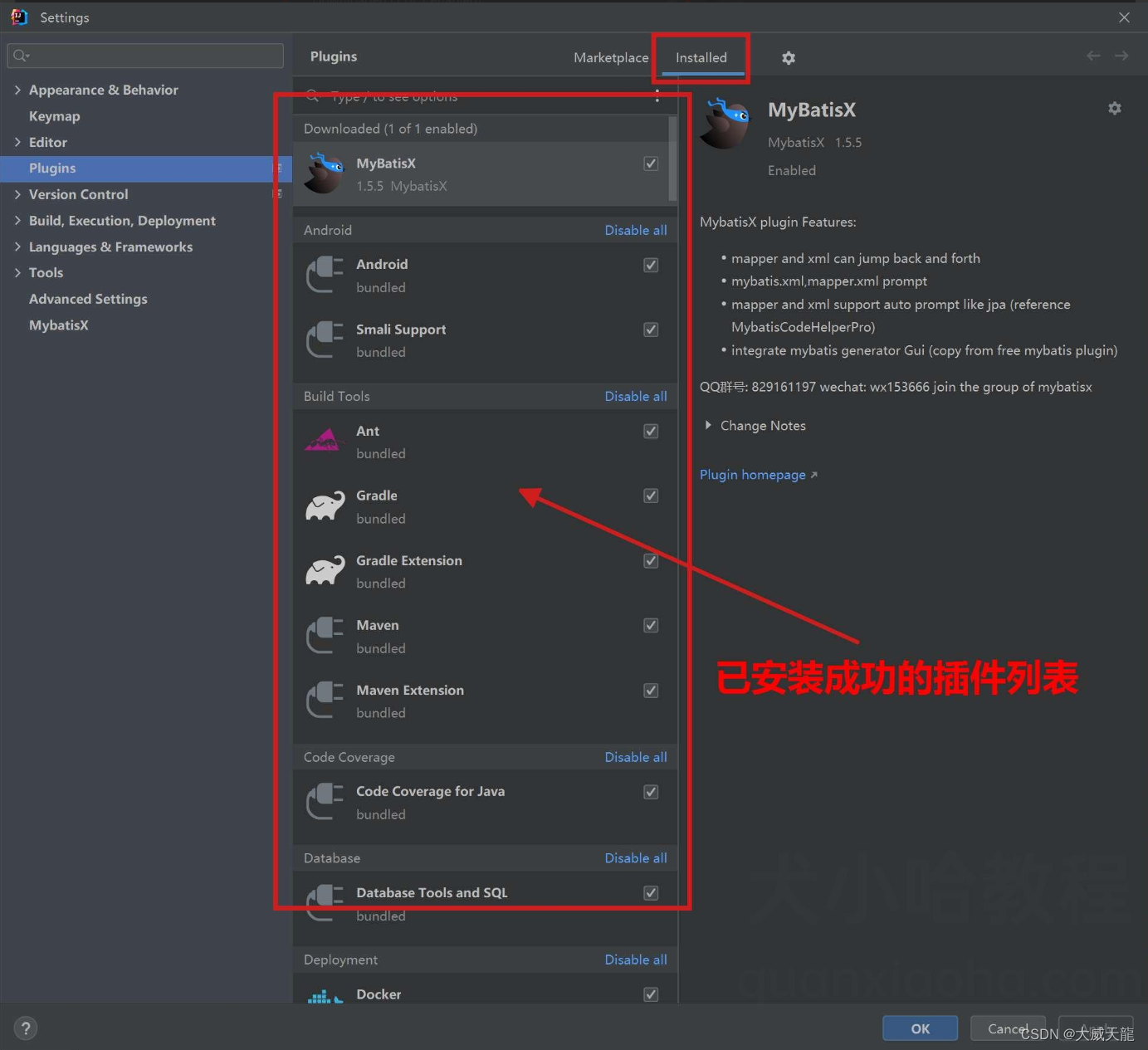Click the plugin list scrollbar
The image size is (1148, 1050).
click(673, 159)
